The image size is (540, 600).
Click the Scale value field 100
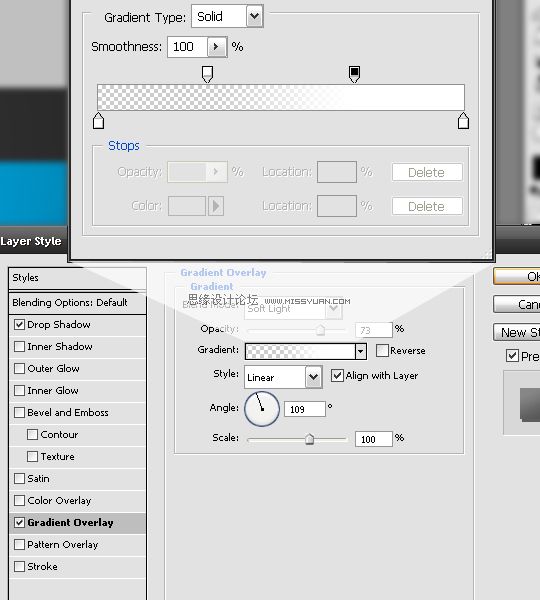[x=374, y=439]
